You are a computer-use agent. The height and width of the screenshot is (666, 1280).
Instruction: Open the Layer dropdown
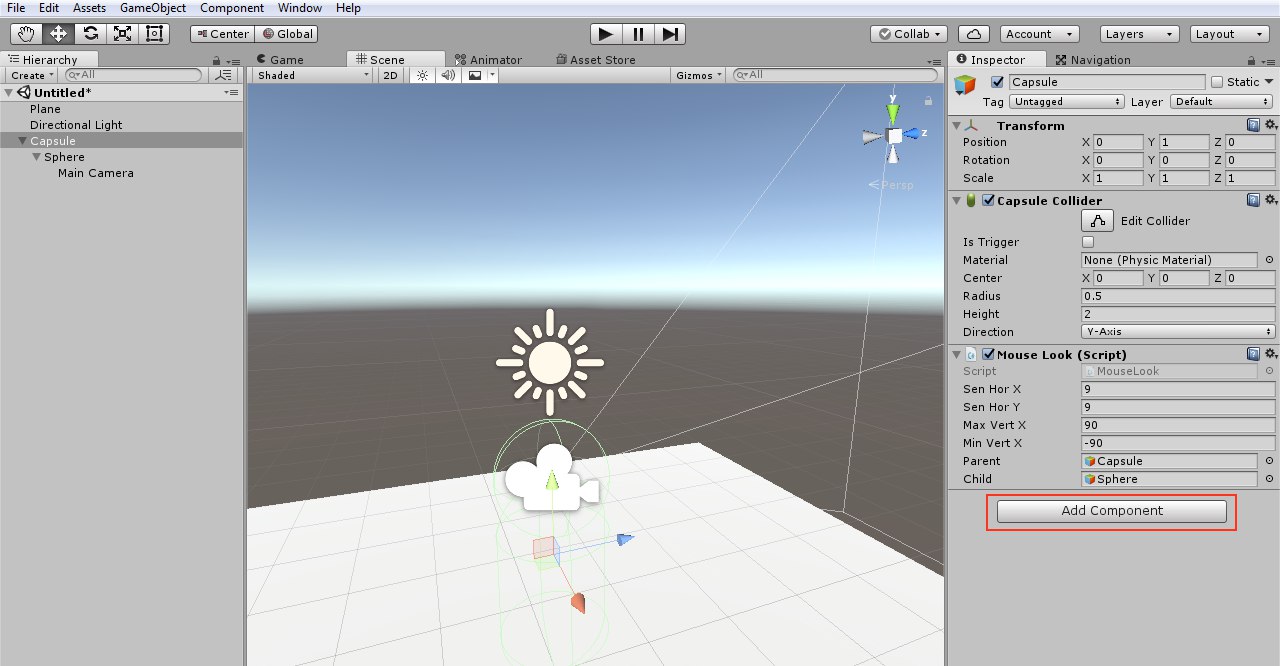coord(1222,101)
